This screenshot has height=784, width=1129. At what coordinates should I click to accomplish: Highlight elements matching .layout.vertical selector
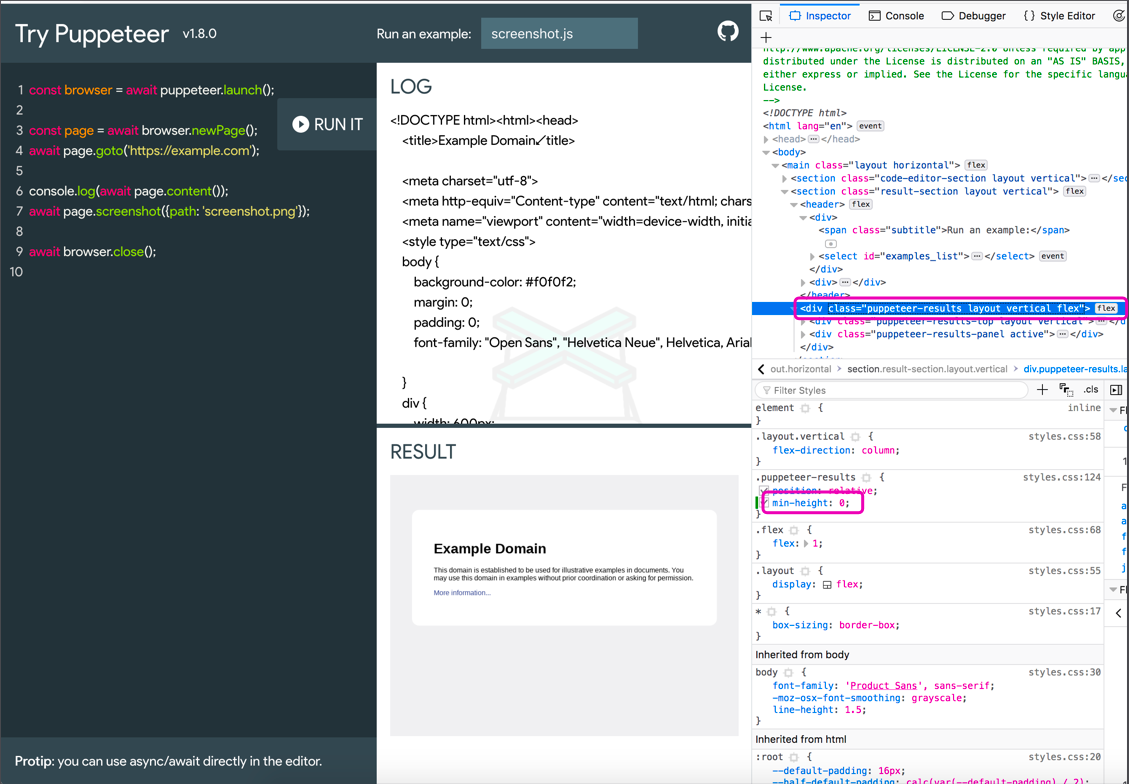coord(855,437)
